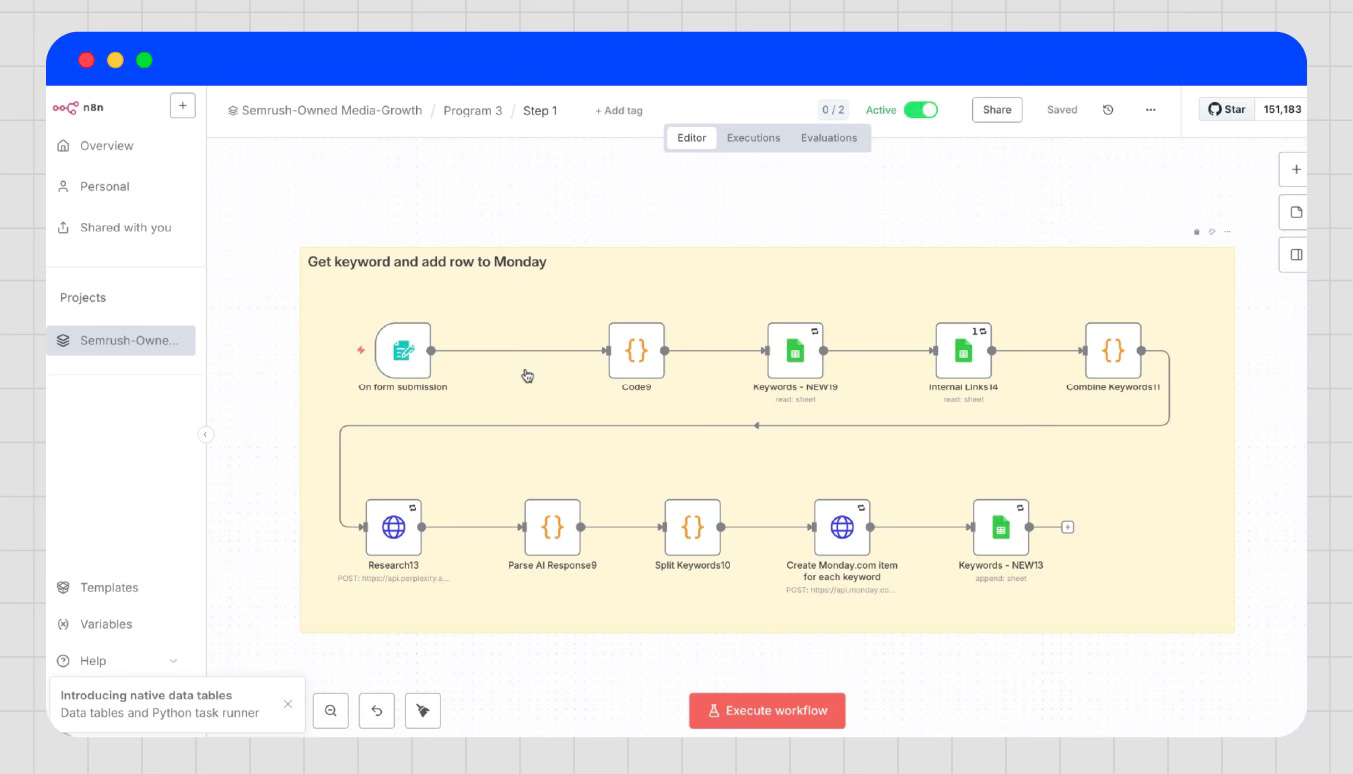Click Add tag
Image resolution: width=1353 pixels, height=774 pixels.
(x=619, y=111)
